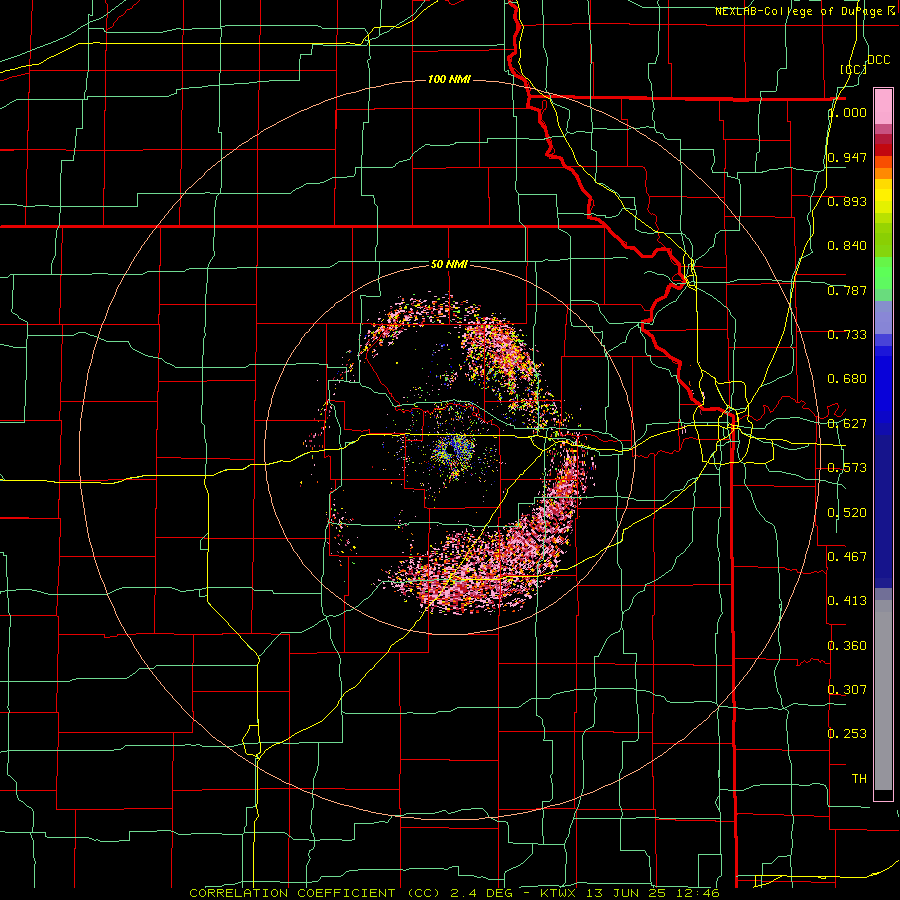Image resolution: width=900 pixels, height=900 pixels.
Task: Select the 0.787 scale value label
Action: click(847, 290)
